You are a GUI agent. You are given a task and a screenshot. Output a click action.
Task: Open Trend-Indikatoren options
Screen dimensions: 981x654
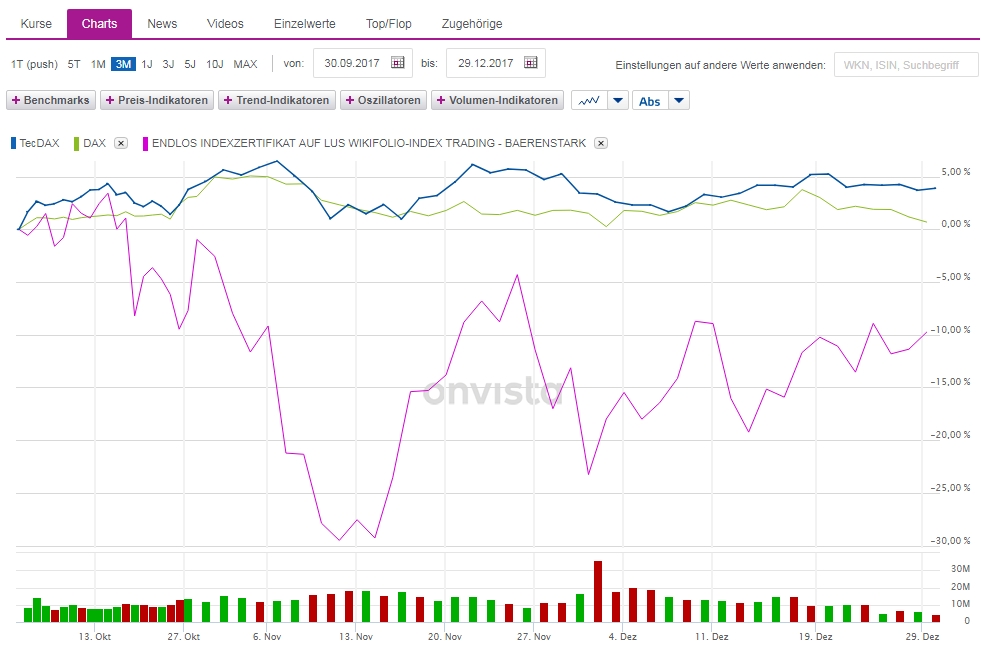click(277, 100)
